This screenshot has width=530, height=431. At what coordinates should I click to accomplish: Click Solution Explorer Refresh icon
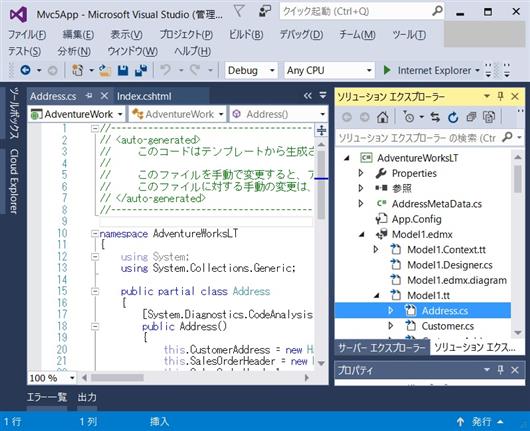[453, 117]
